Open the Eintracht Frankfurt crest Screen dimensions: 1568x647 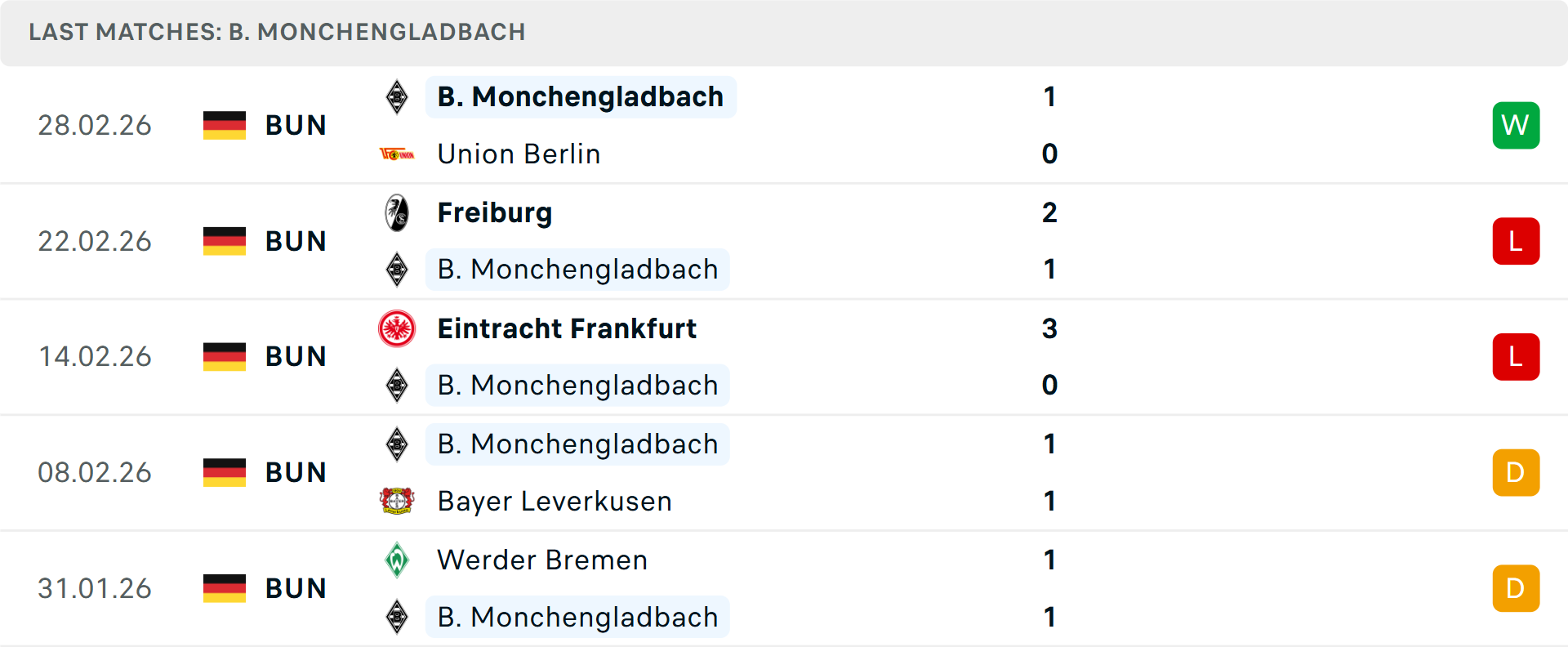(x=397, y=328)
